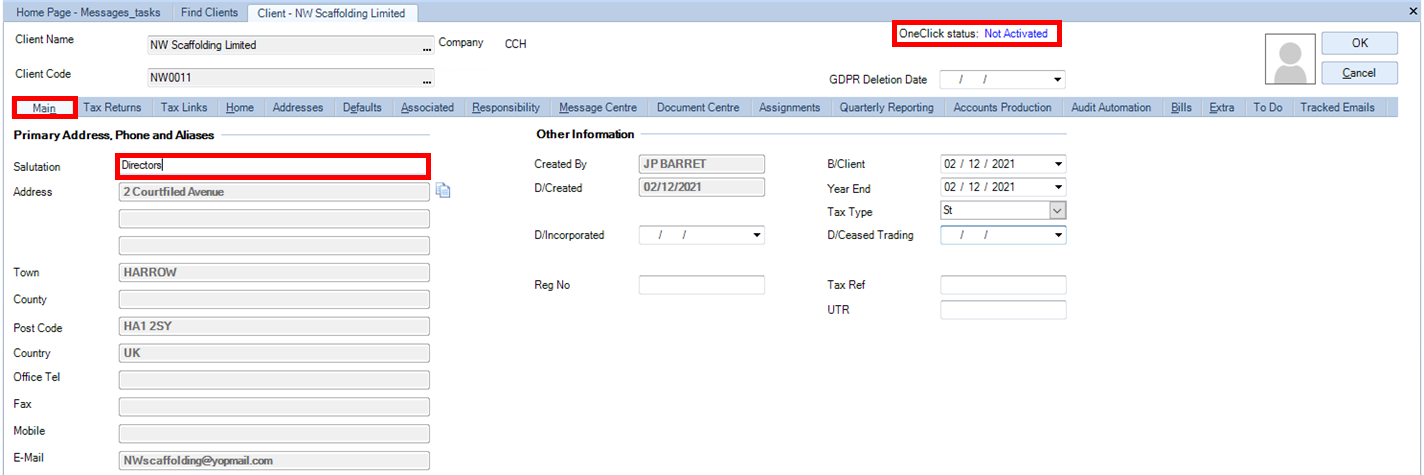
Task: Open the To Do tab
Action: pos(1267,107)
